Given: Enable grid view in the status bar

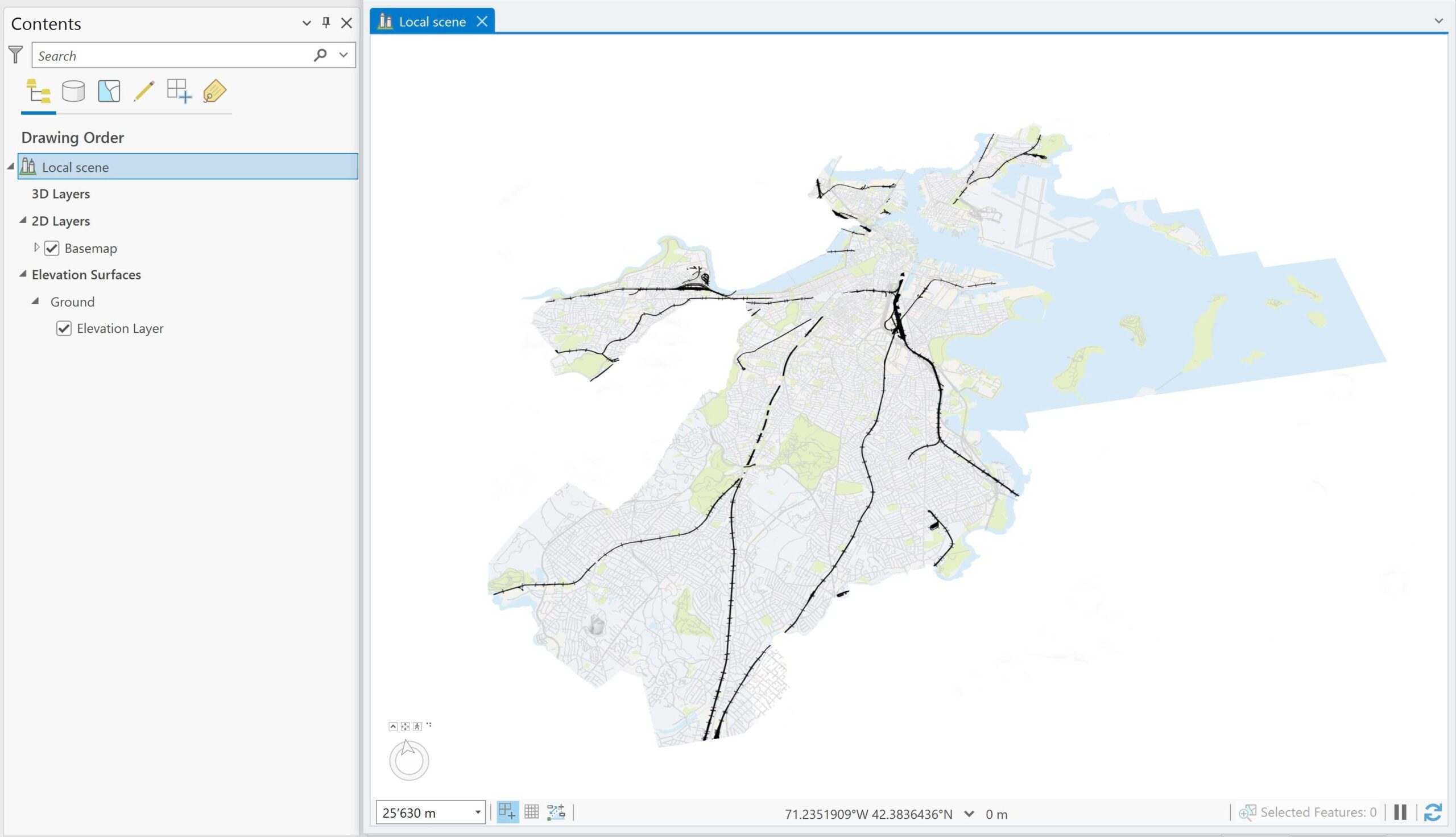Looking at the screenshot, I should (531, 812).
